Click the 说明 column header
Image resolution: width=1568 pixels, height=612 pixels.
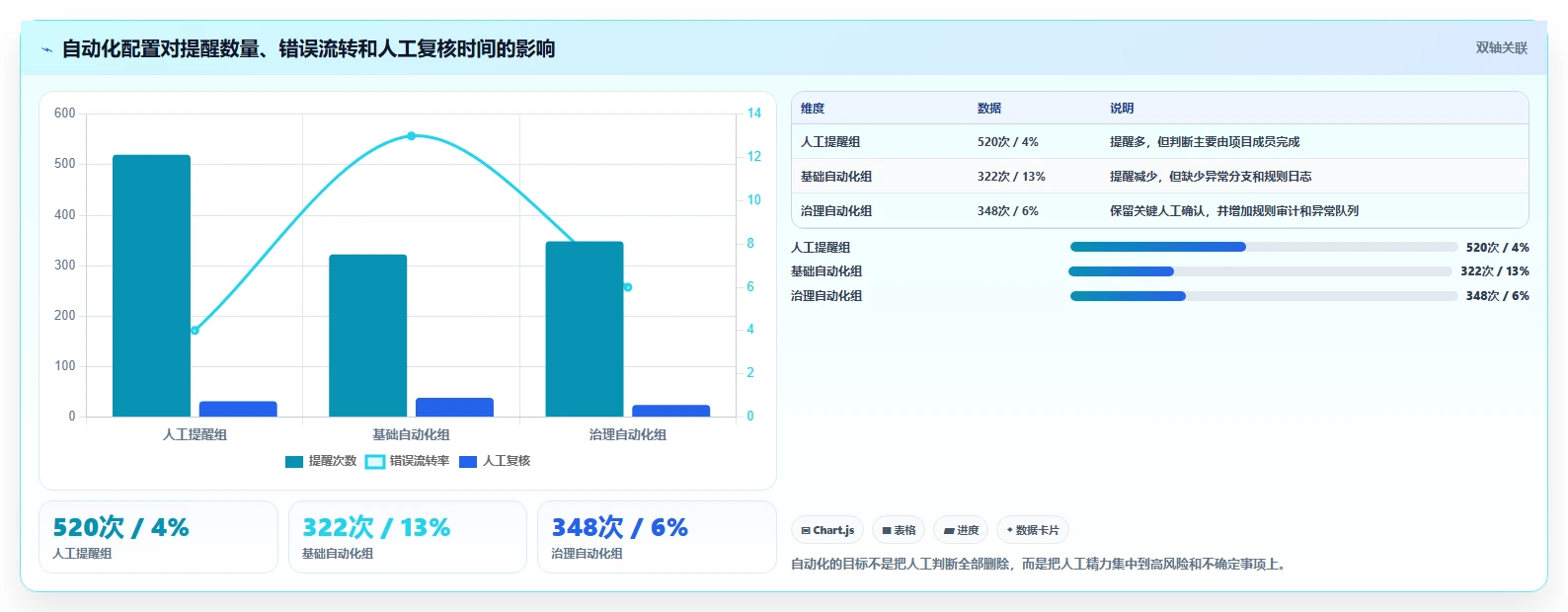(x=1122, y=109)
